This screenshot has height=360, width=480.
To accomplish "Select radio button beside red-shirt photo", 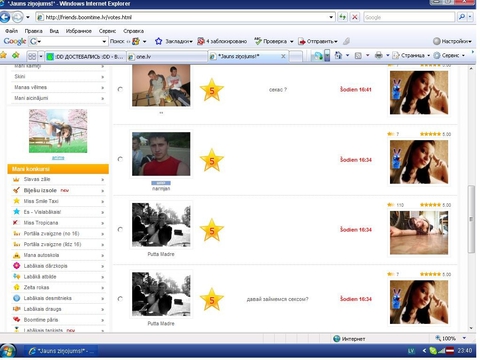I will click(x=120, y=159).
